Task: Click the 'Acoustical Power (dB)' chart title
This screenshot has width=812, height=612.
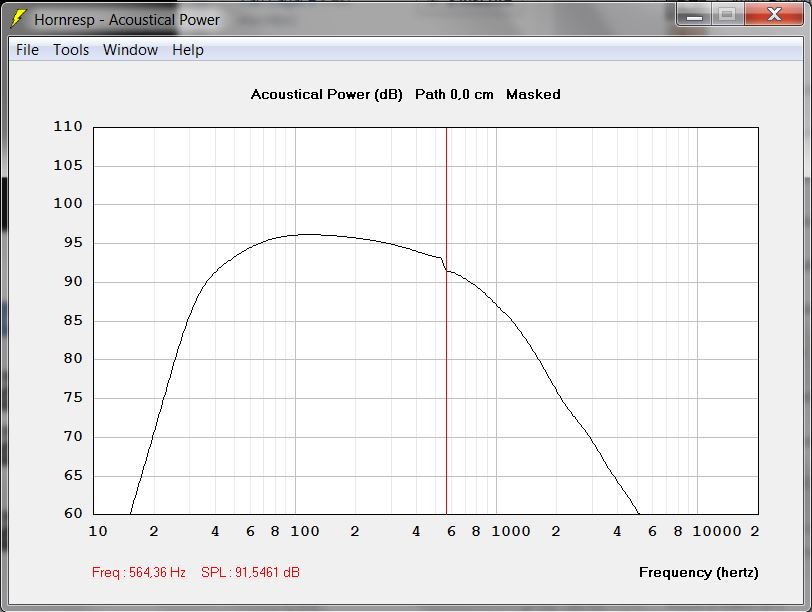Action: pos(326,94)
